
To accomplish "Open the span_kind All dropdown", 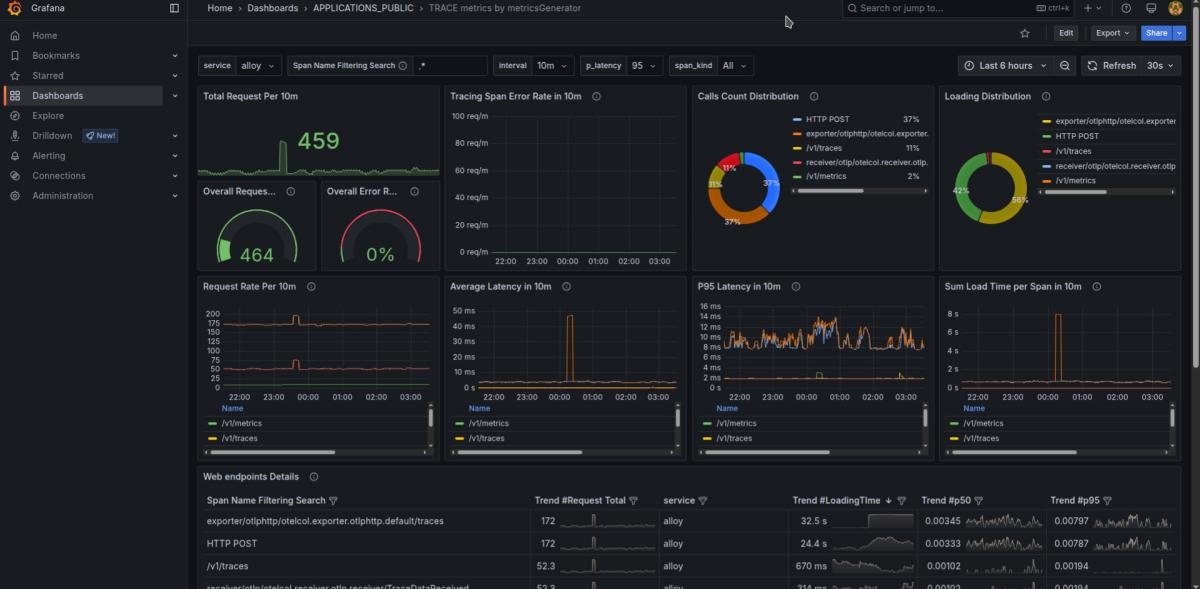I will tap(735, 66).
